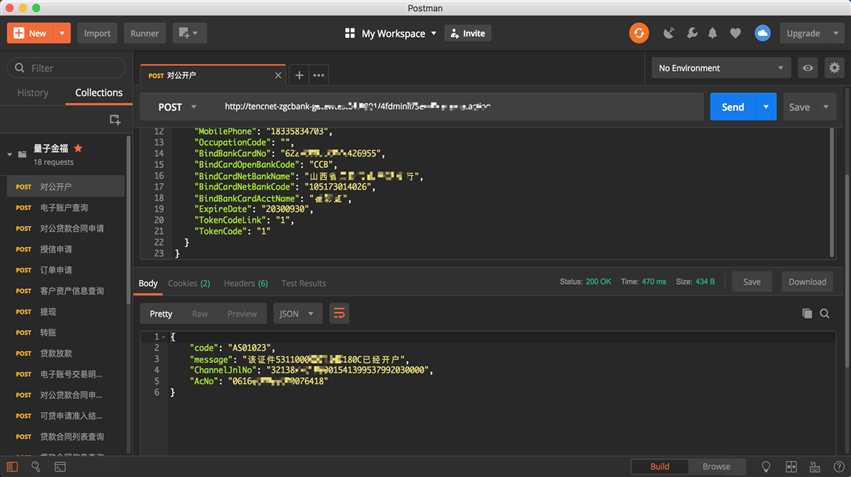This screenshot has width=851, height=477.
Task: Open Find and Replace in status bar
Action: (x=36, y=467)
